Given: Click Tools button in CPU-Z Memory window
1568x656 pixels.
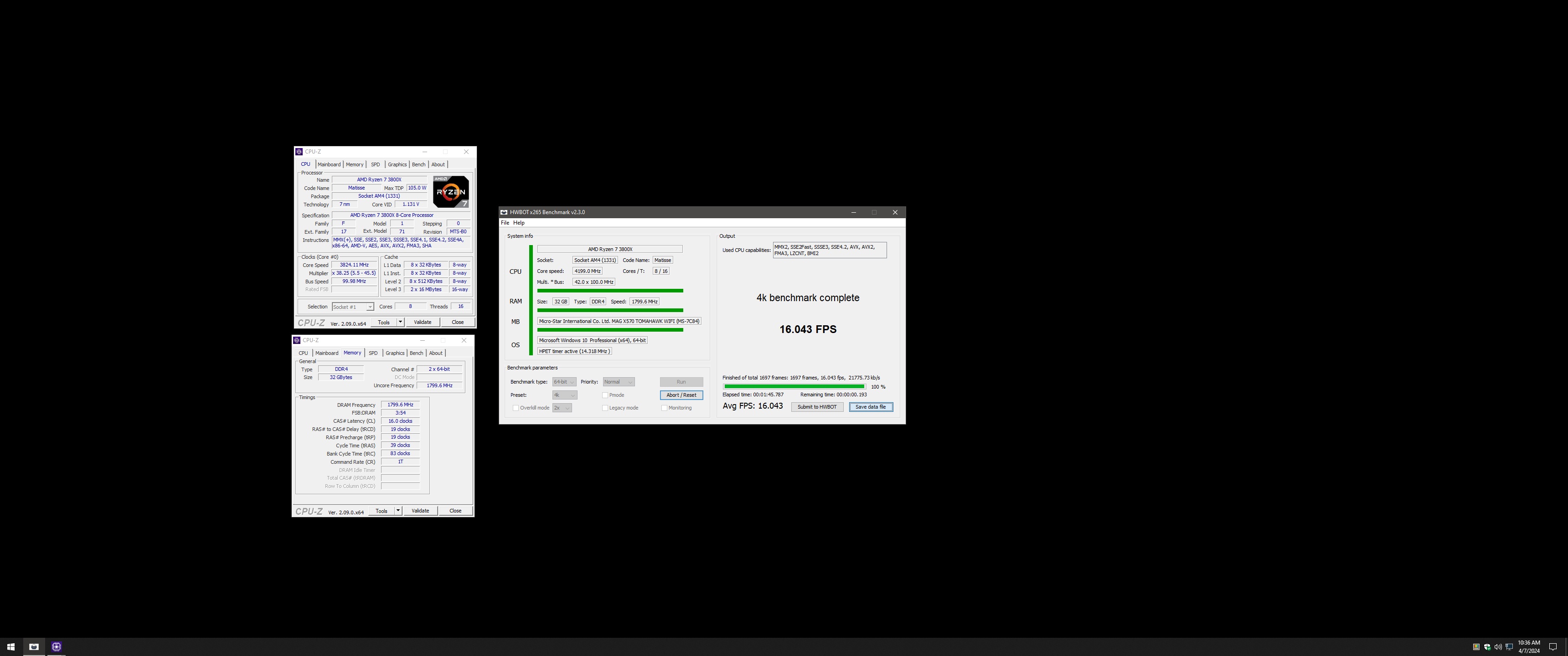Looking at the screenshot, I should point(381,511).
